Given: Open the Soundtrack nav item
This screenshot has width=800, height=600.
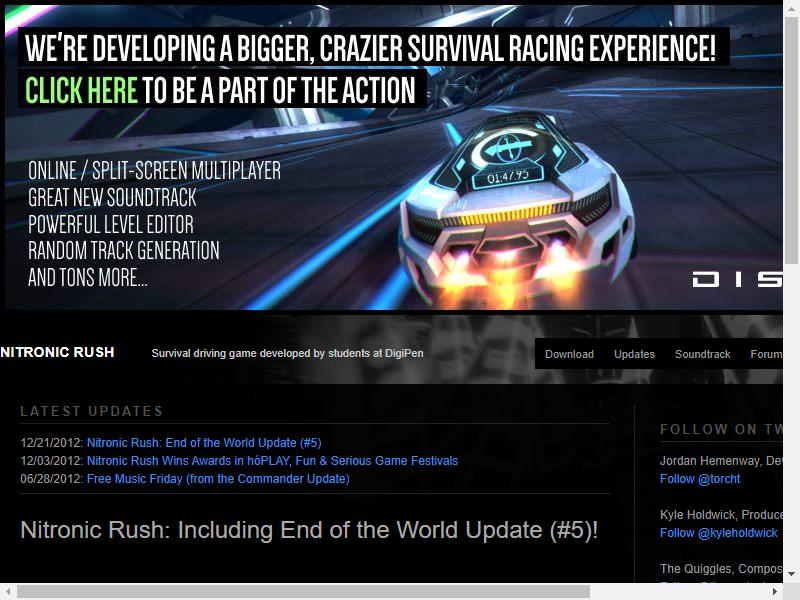Looking at the screenshot, I should (703, 354).
